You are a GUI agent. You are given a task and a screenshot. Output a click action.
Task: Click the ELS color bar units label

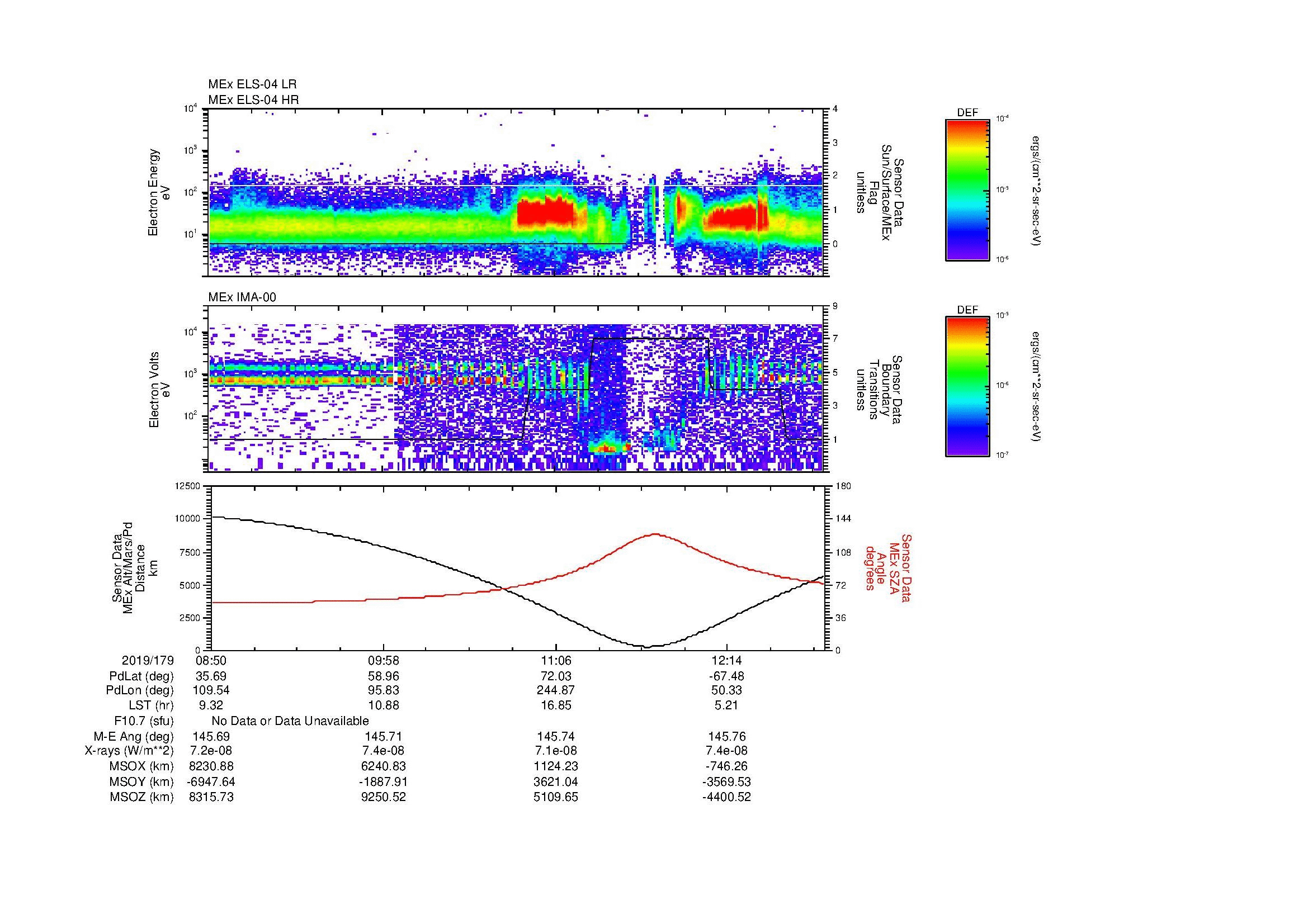pos(1036,190)
